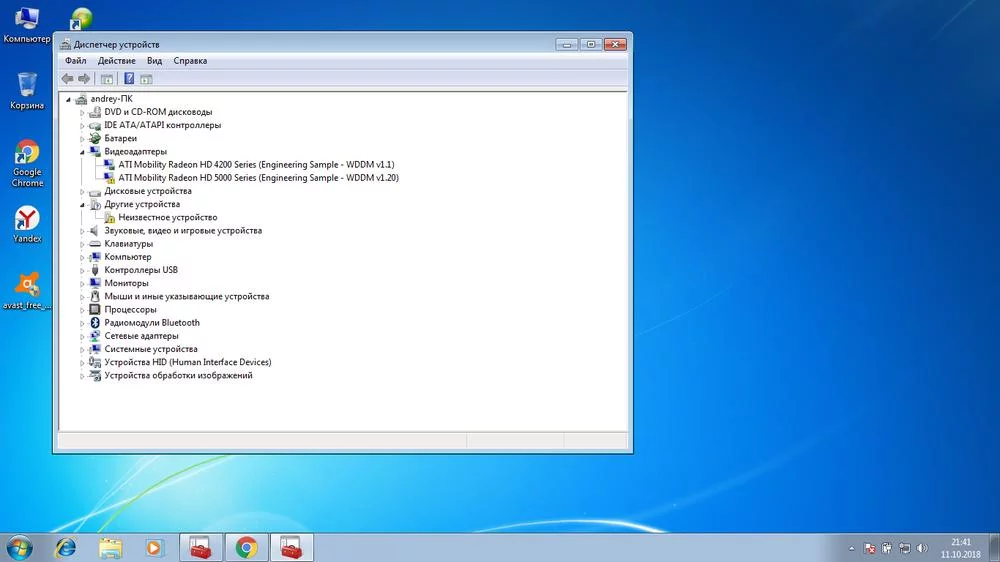Collapse the Видеоадаптеры branch

click(82, 152)
